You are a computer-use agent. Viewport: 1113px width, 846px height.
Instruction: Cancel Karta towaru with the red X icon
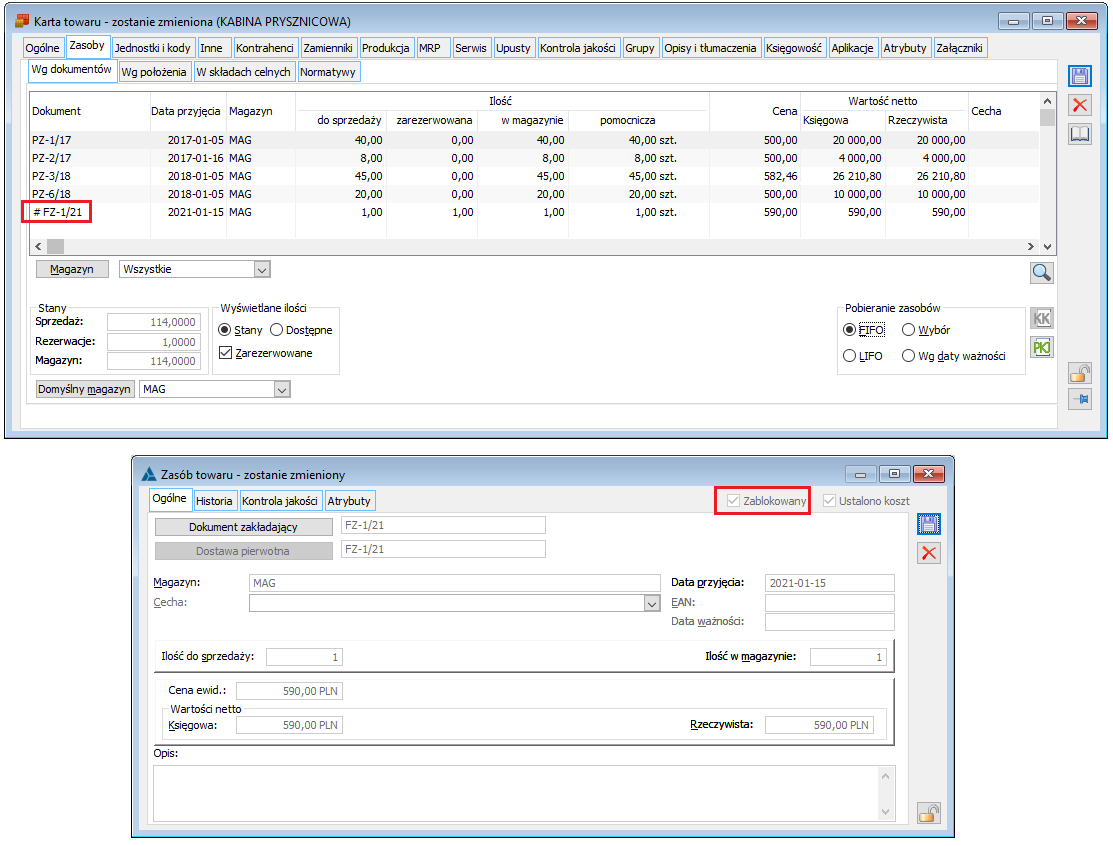(x=1080, y=106)
